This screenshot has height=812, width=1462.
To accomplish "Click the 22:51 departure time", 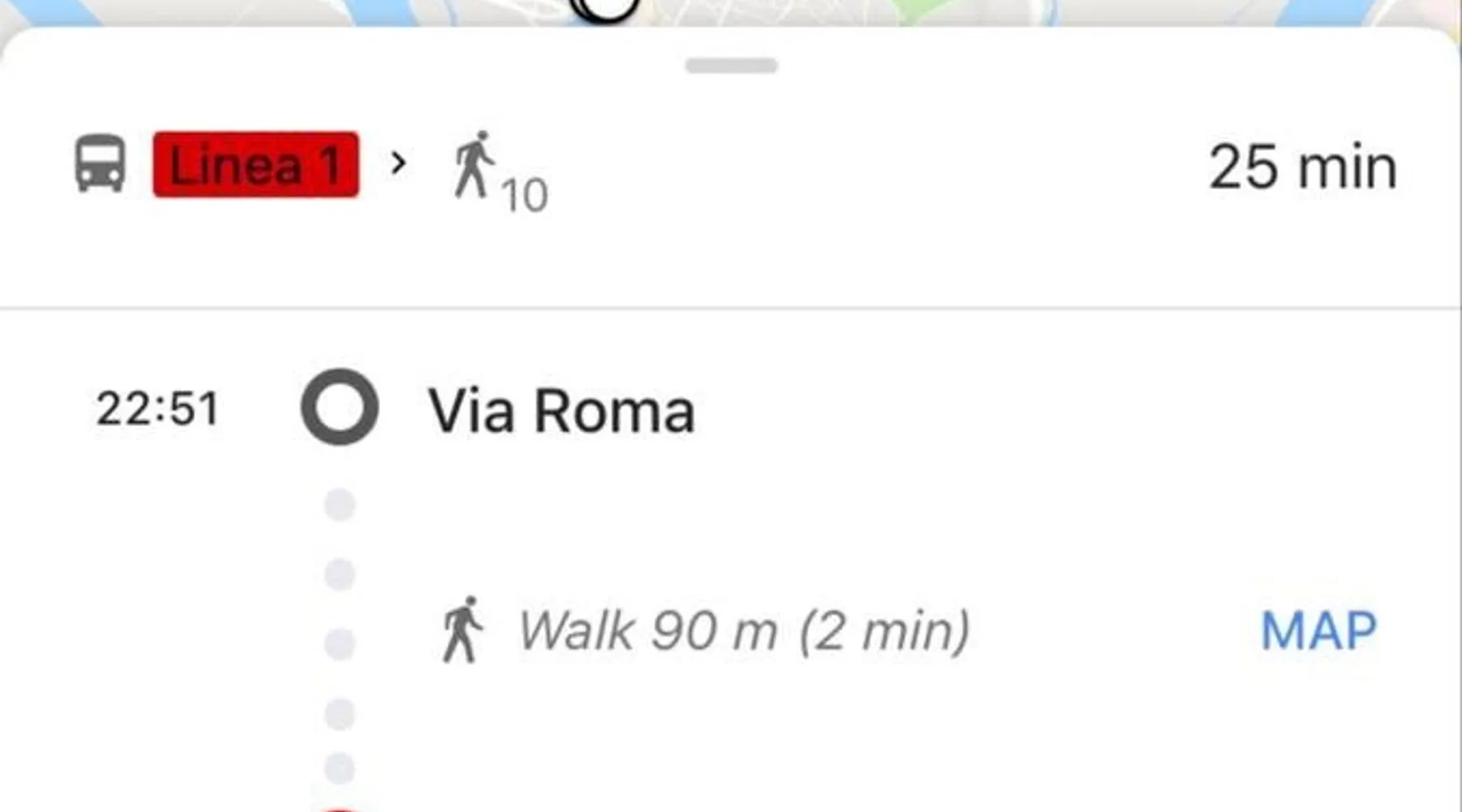I will click(158, 408).
